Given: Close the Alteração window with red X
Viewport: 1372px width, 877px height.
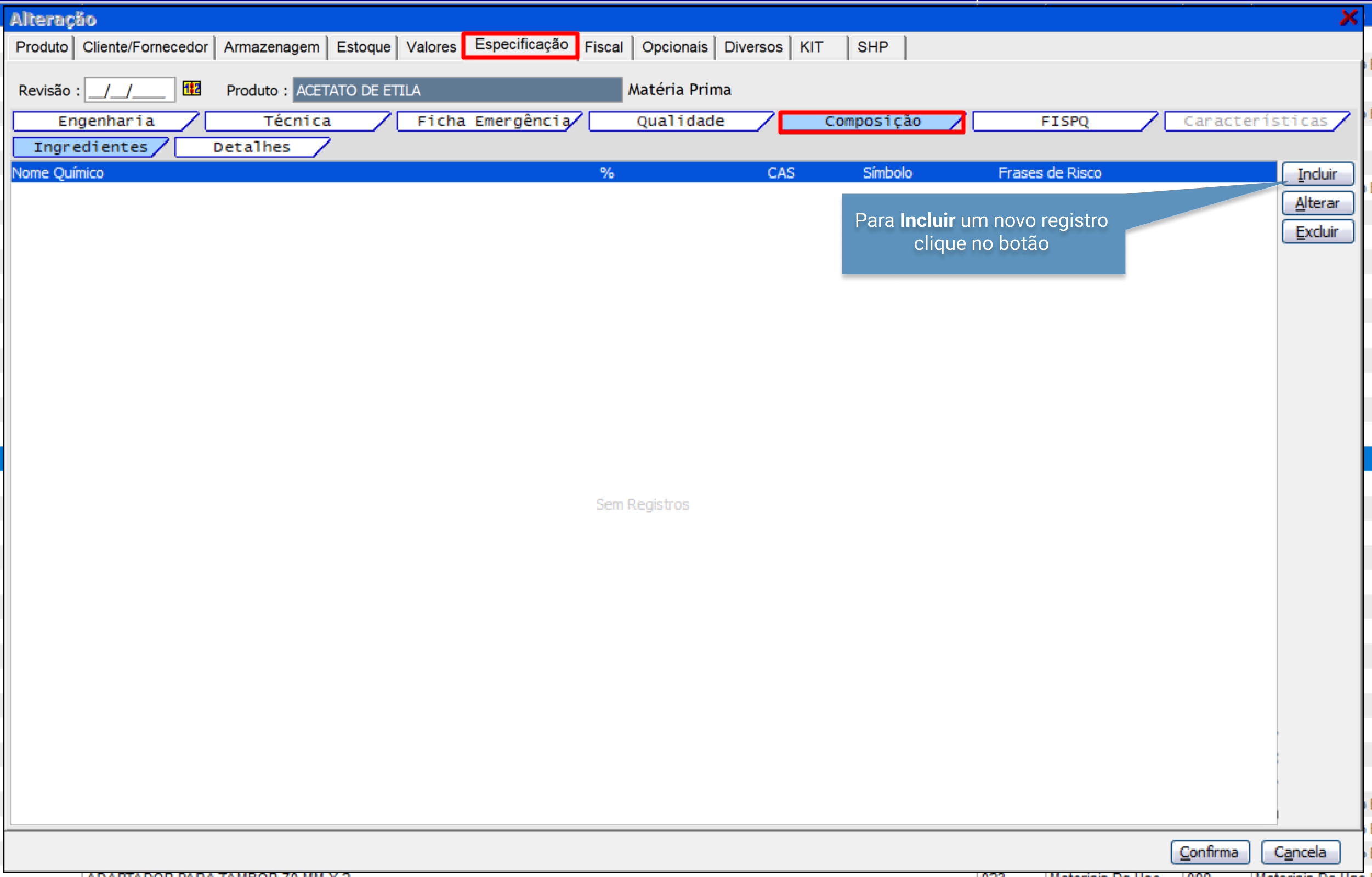Looking at the screenshot, I should 1348,18.
